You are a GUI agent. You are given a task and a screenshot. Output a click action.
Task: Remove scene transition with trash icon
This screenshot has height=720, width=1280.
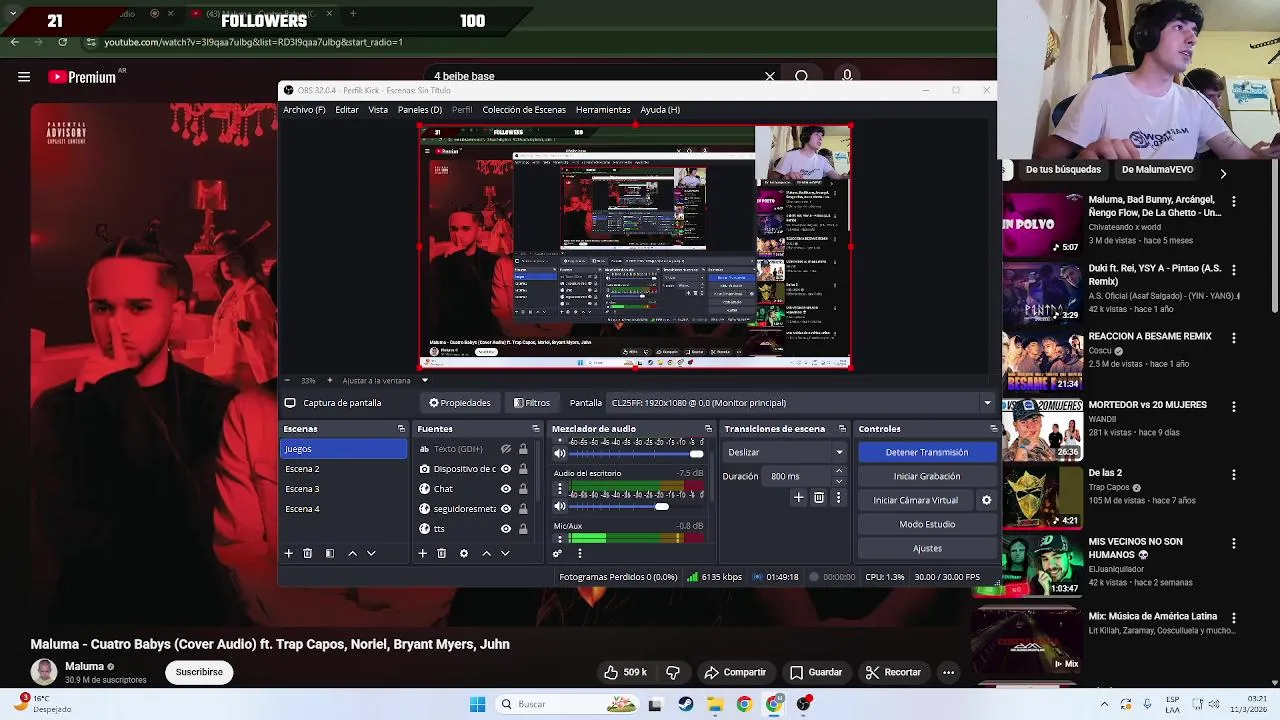coord(819,497)
